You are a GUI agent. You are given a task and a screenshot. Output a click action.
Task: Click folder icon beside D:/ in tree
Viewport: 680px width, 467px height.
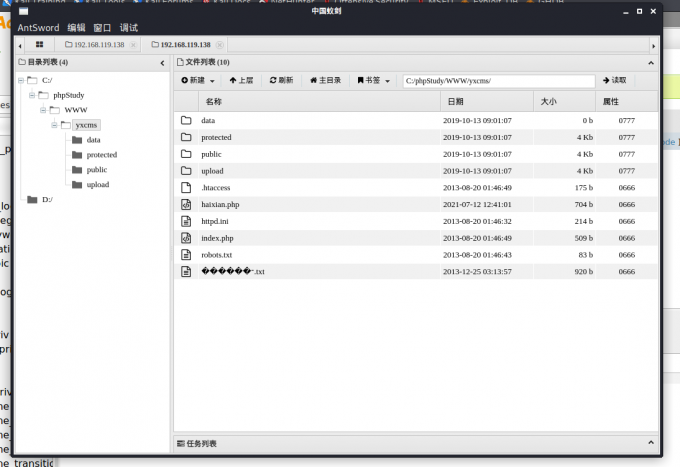(x=32, y=199)
